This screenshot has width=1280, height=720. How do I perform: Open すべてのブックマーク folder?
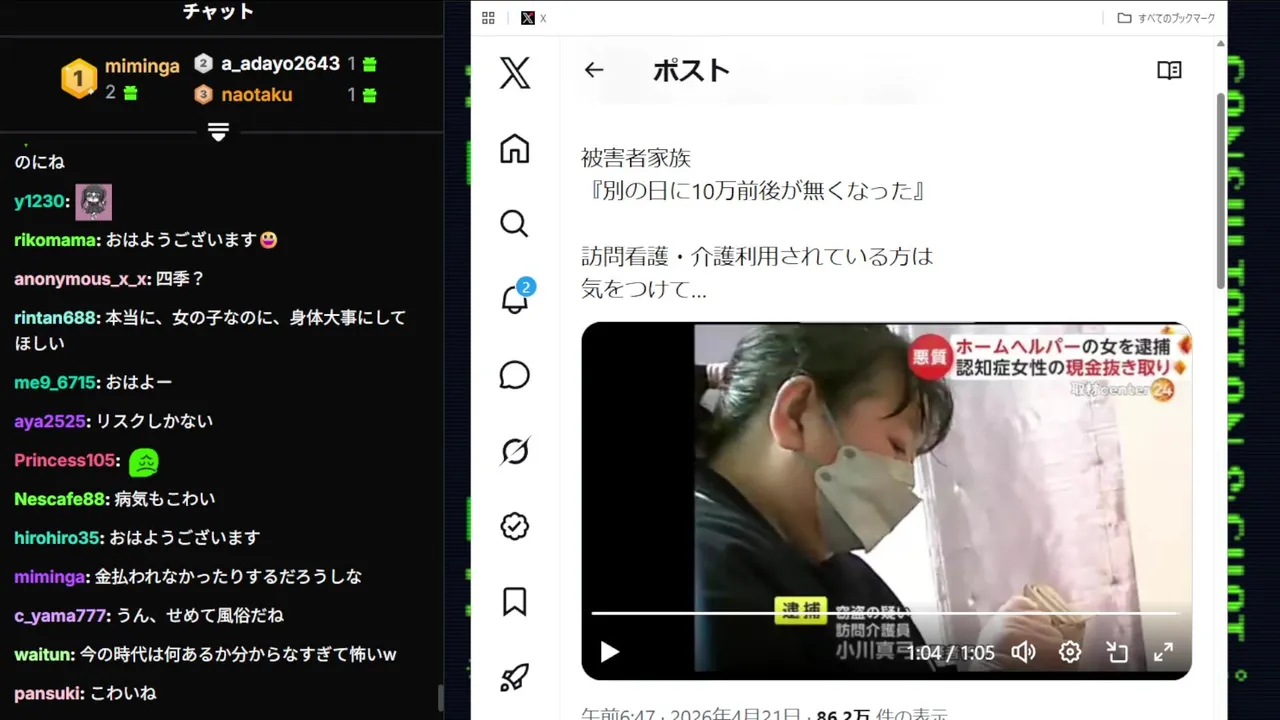coord(1166,18)
